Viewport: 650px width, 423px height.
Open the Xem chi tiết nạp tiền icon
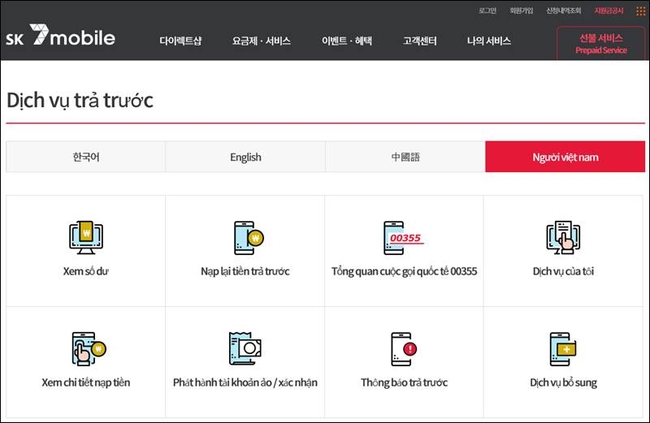(89, 349)
